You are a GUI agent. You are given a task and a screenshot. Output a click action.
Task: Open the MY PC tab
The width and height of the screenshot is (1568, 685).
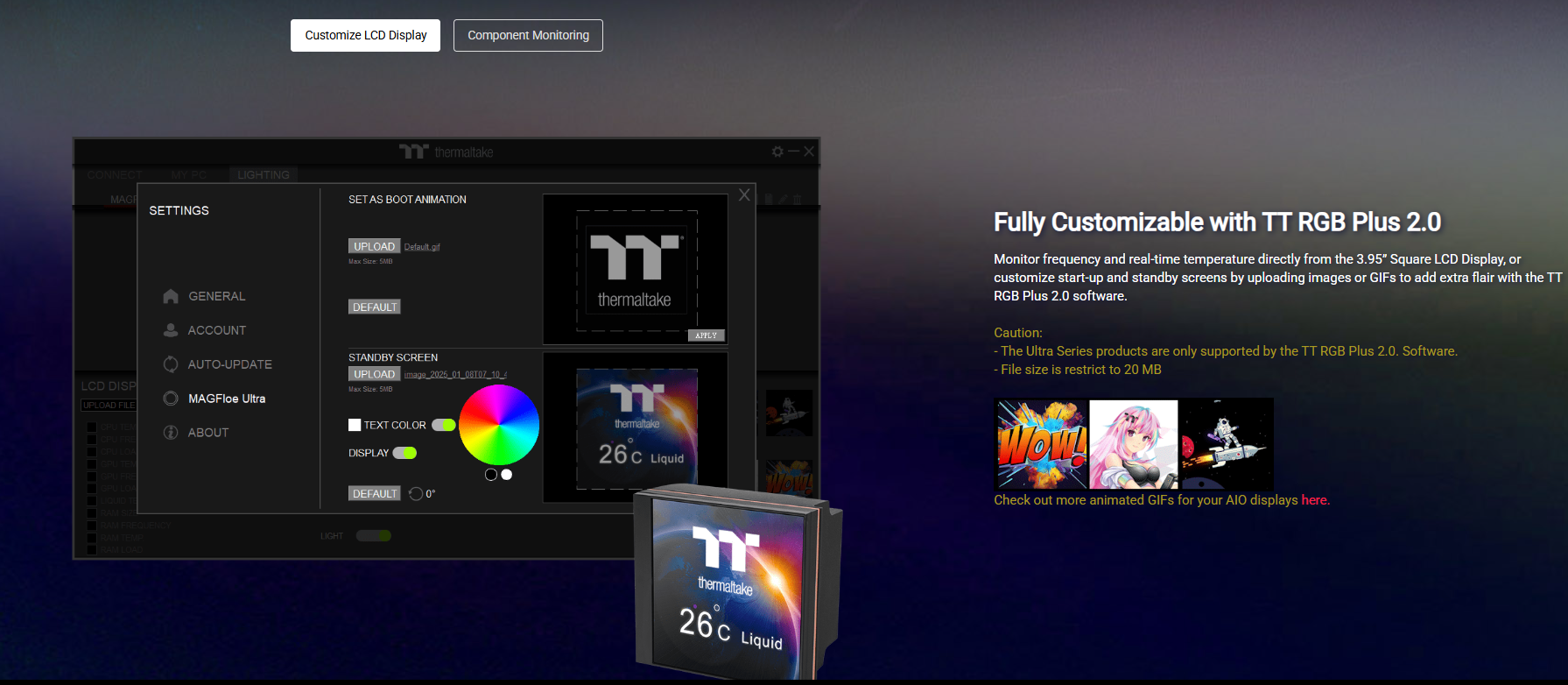tap(188, 174)
